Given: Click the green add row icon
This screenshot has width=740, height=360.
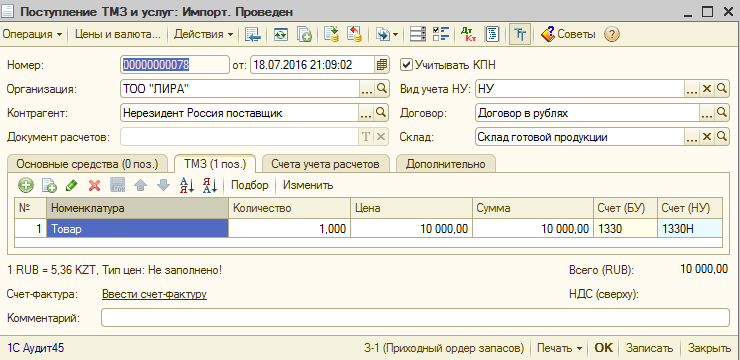Looking at the screenshot, I should (26, 185).
